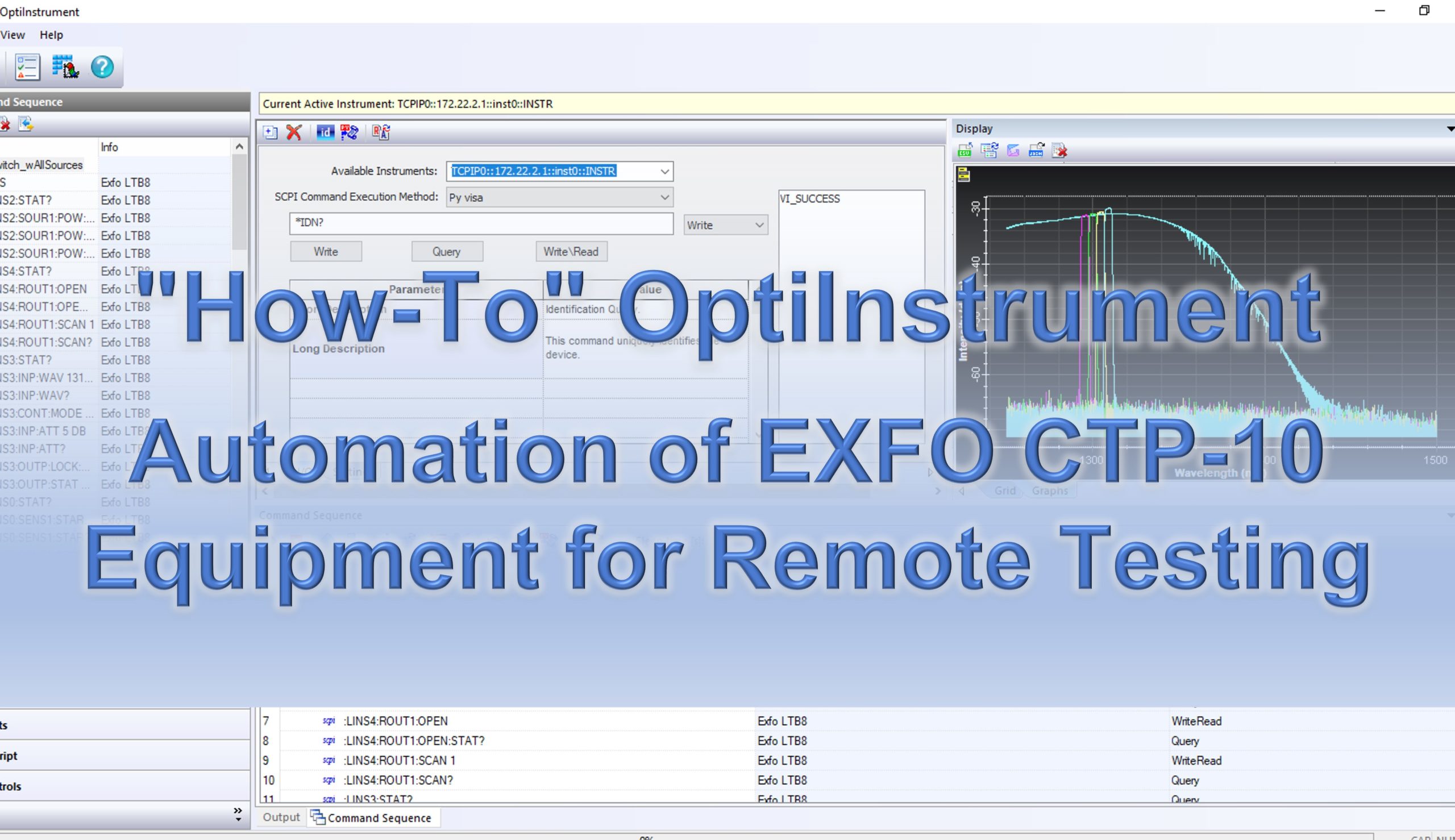The image size is (1455, 840).
Task: Refresh the display list icon
Action: coord(989,152)
